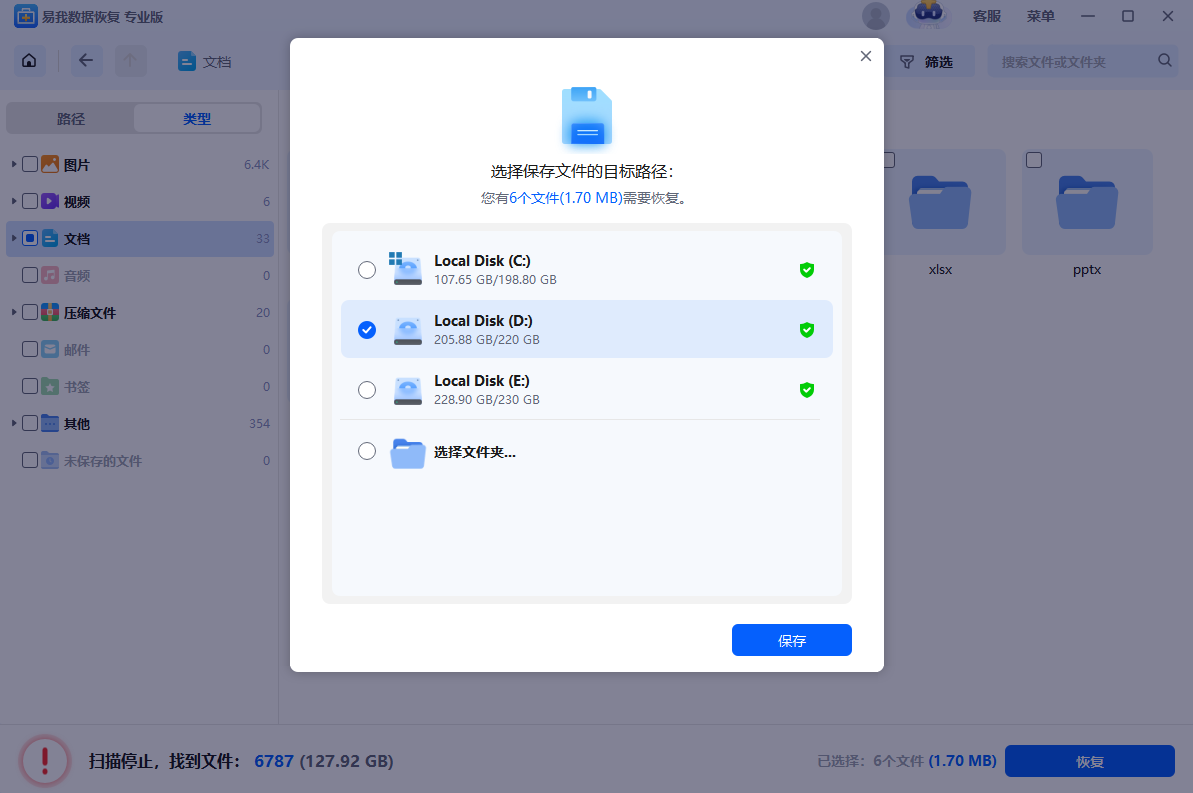Click the user account avatar icon

point(876,16)
